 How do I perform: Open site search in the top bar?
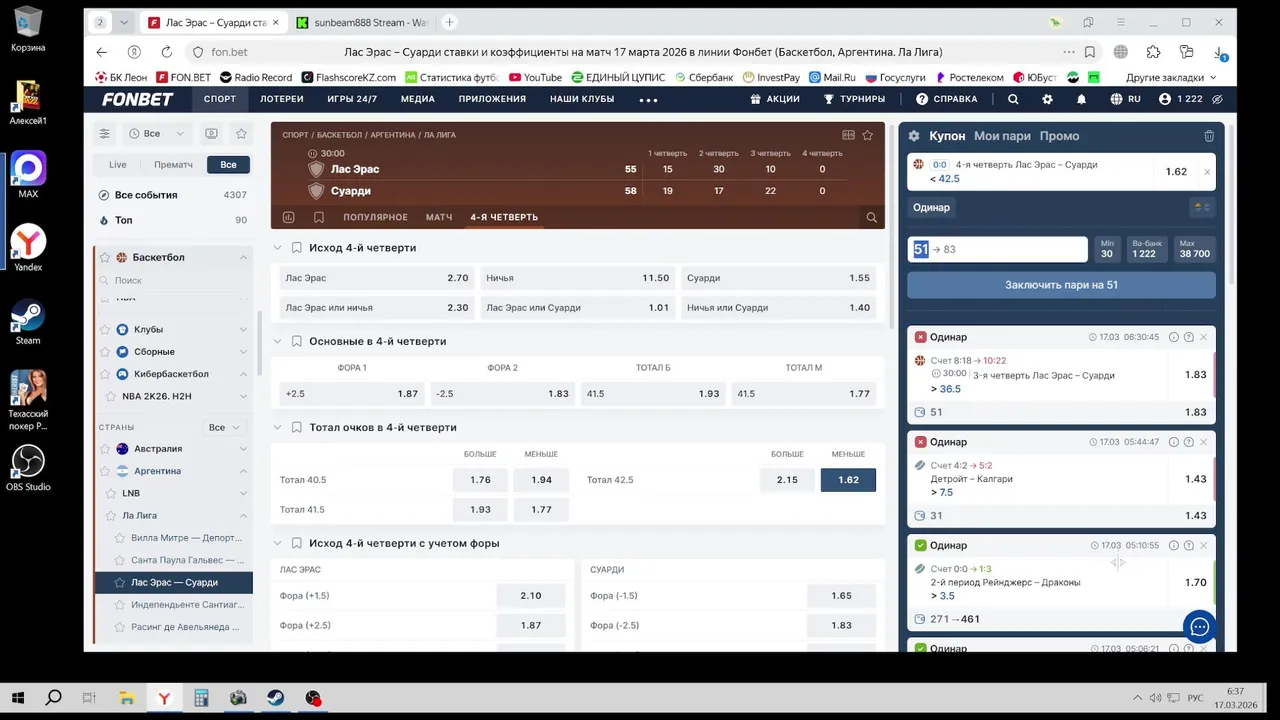[1013, 99]
